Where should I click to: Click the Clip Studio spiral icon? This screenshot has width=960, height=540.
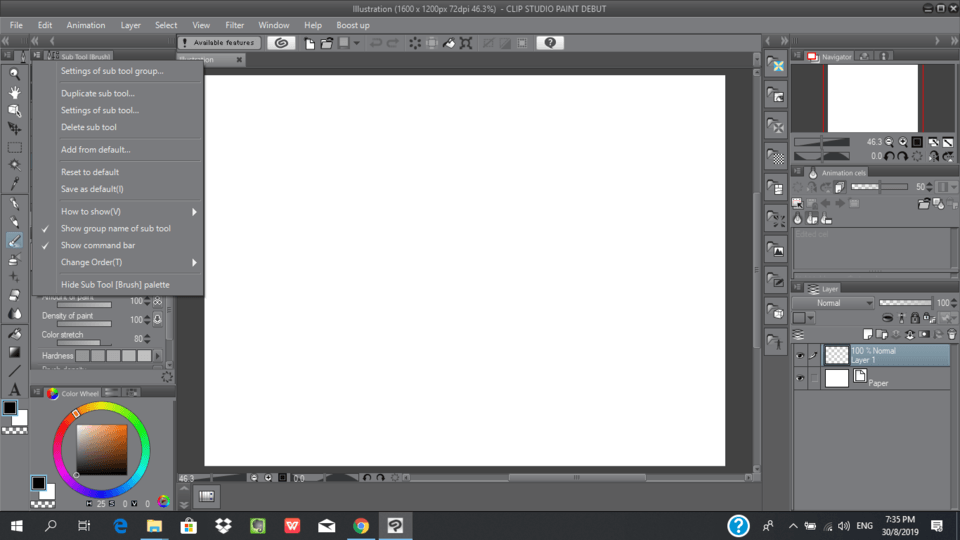(x=281, y=43)
